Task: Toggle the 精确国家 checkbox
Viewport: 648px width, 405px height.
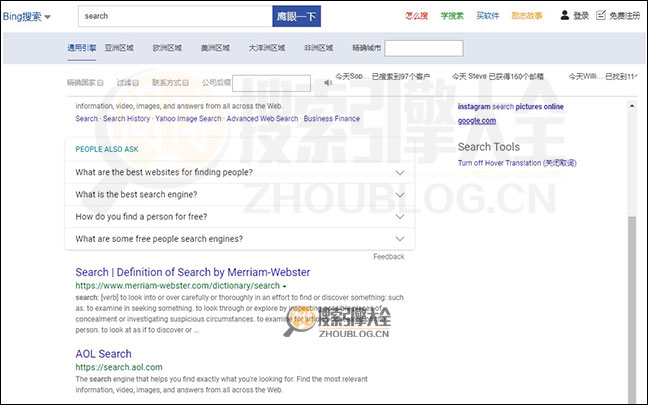Action: coord(100,83)
